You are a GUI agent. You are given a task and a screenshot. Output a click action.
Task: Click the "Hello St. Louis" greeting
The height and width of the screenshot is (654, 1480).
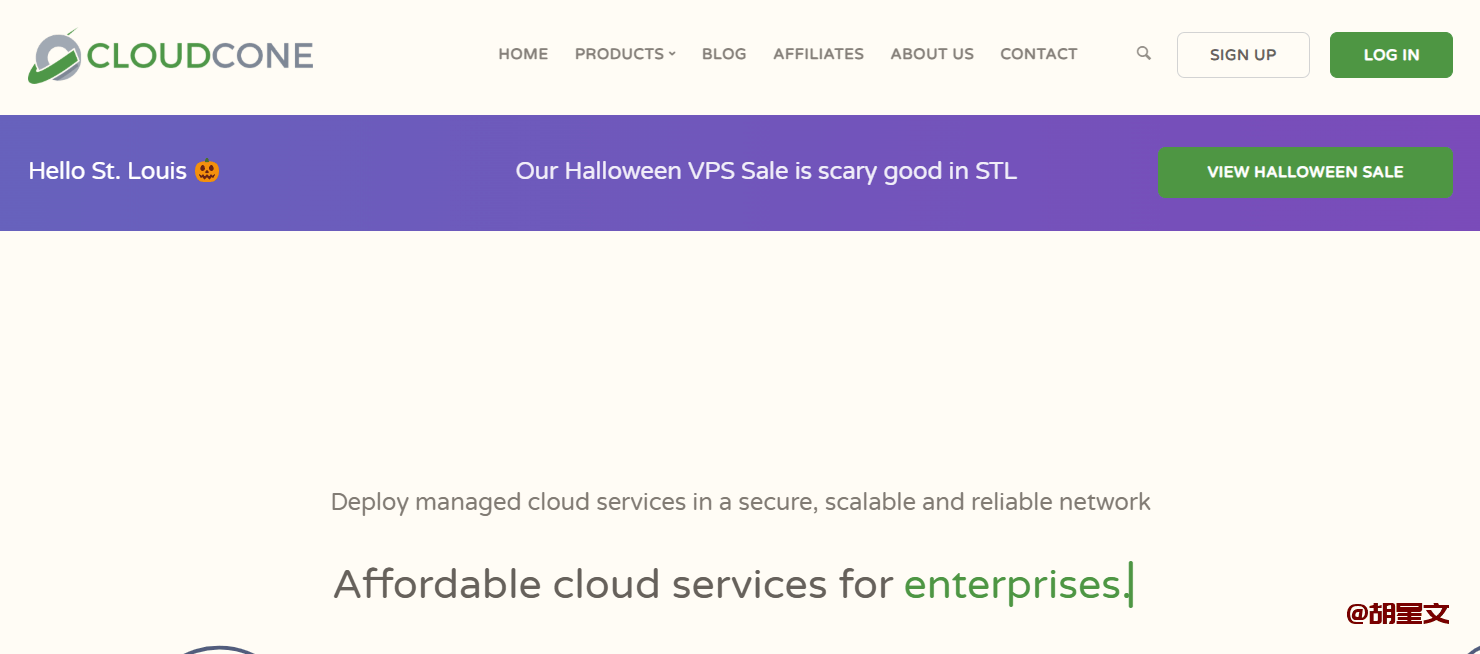(107, 171)
